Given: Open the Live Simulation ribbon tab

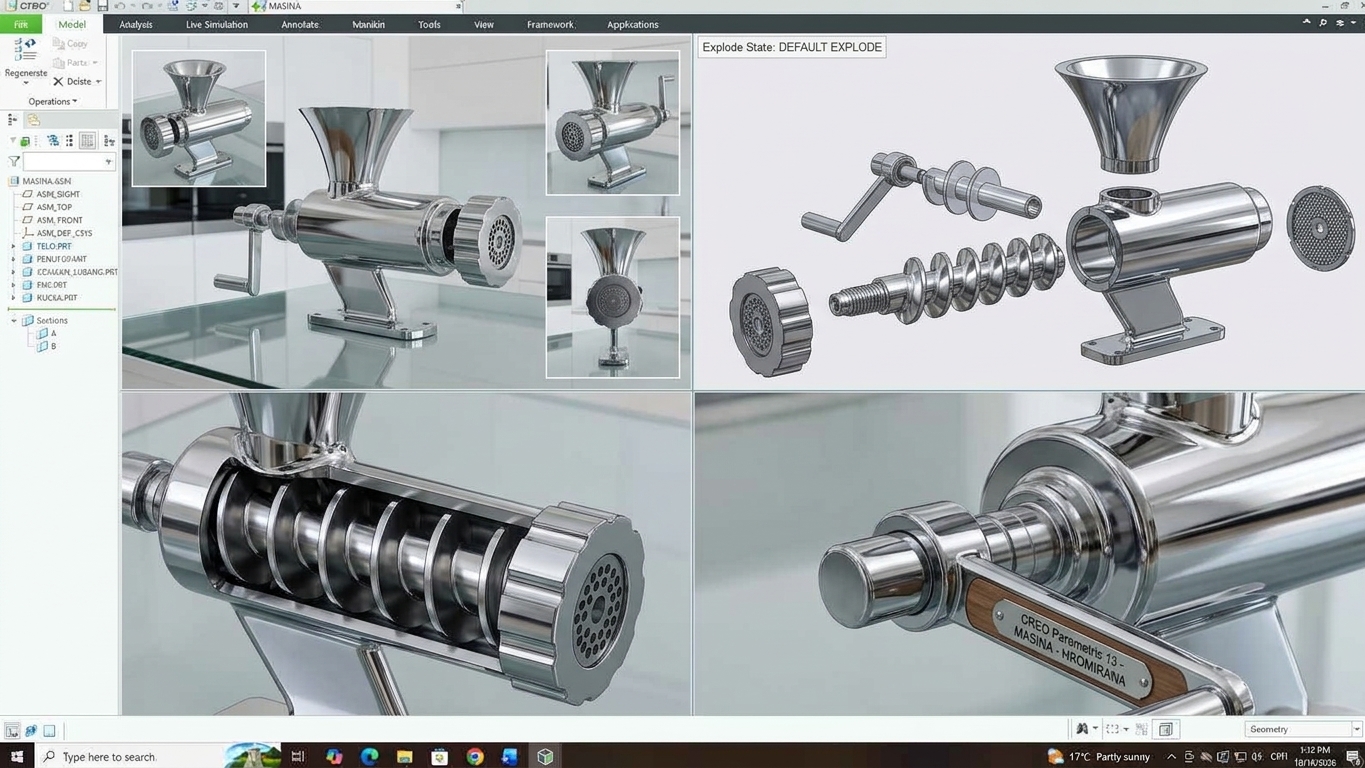Looking at the screenshot, I should [x=217, y=24].
